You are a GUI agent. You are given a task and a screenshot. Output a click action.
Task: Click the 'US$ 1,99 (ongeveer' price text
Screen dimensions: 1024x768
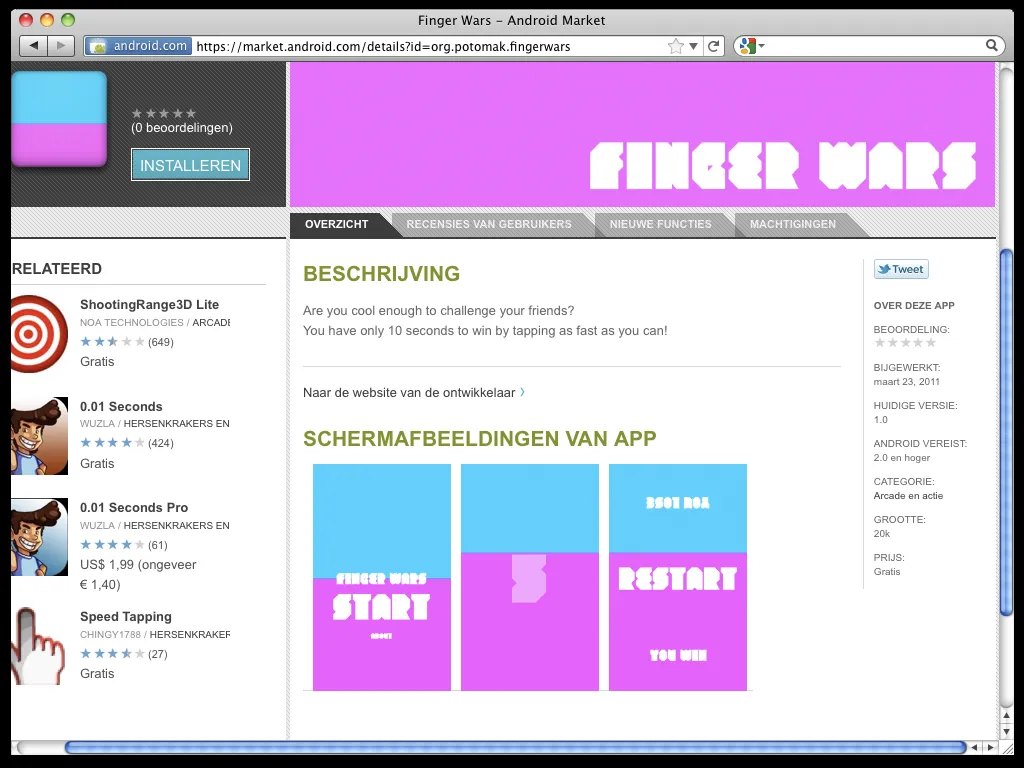[x=138, y=565]
